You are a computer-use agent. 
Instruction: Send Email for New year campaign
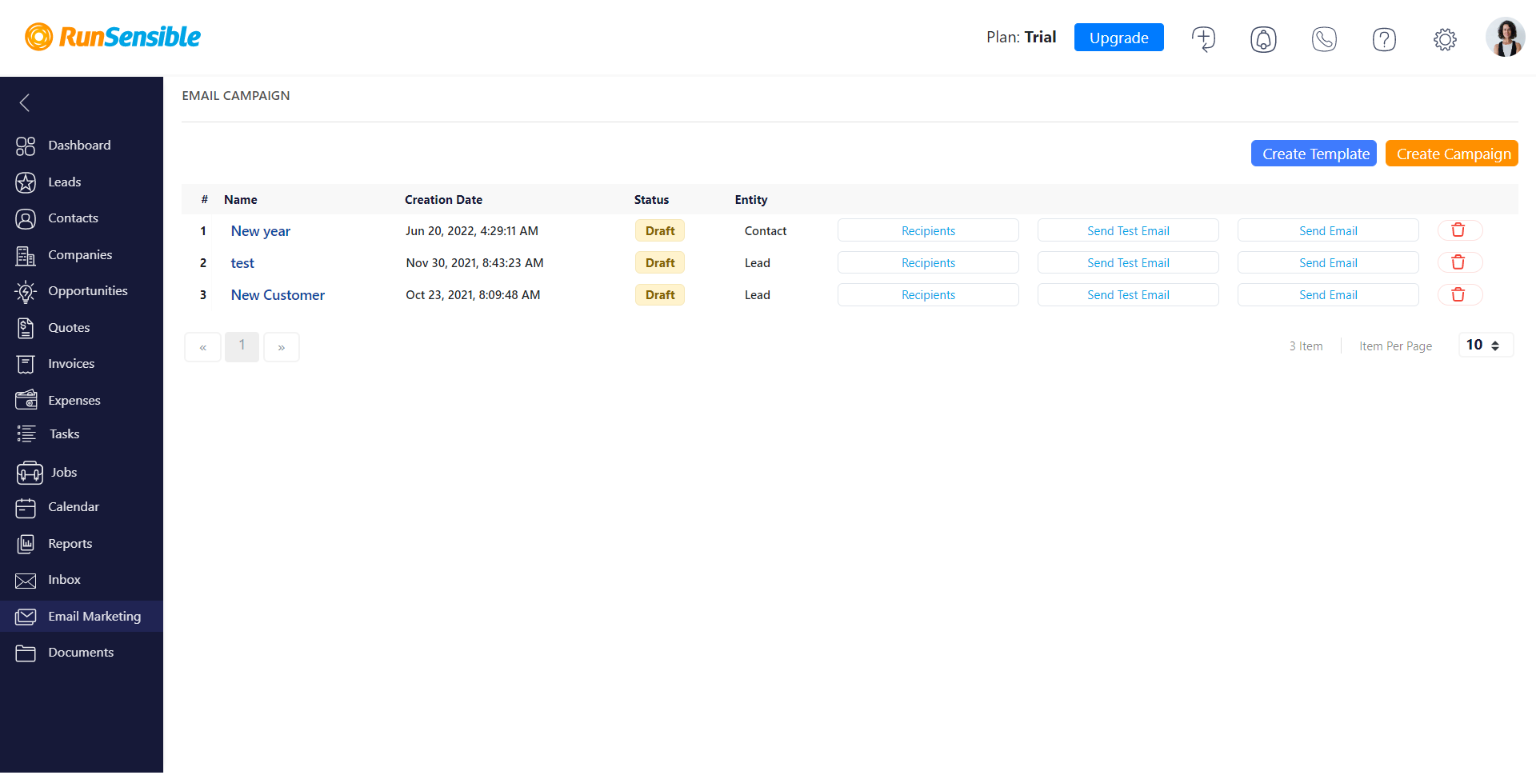pos(1328,231)
